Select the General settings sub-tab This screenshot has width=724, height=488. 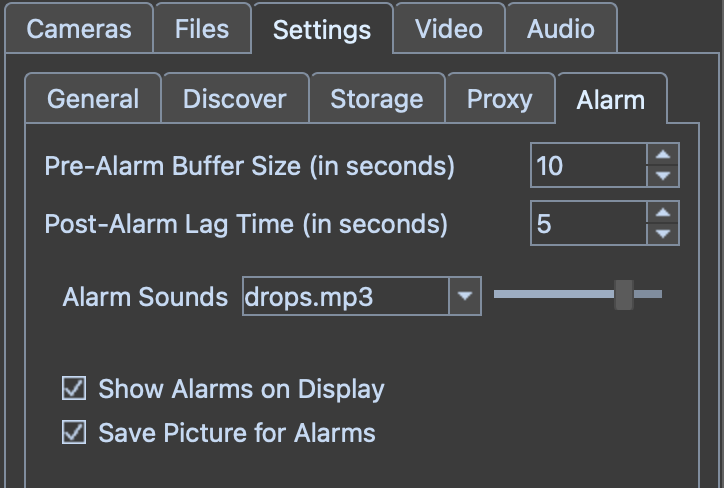point(93,99)
